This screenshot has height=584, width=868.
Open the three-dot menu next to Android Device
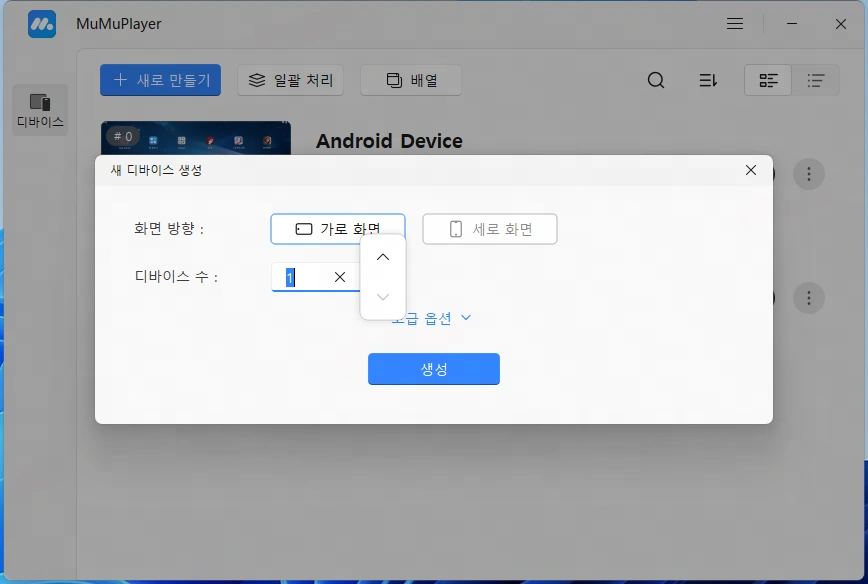tap(809, 173)
